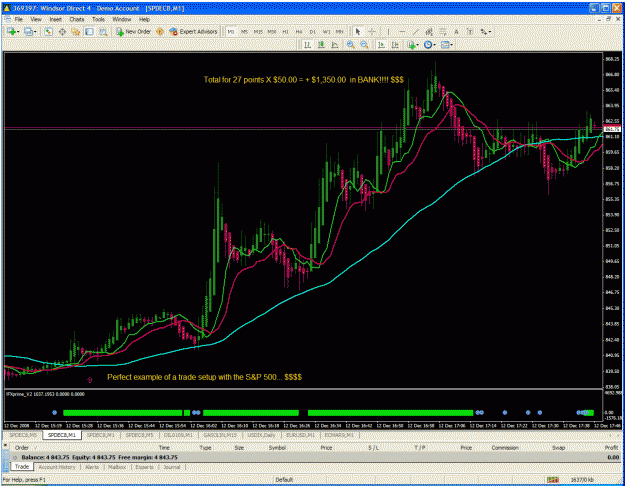This screenshot has height=486, width=625.
Task: Open the Alerts terminal tab
Action: click(x=92, y=467)
